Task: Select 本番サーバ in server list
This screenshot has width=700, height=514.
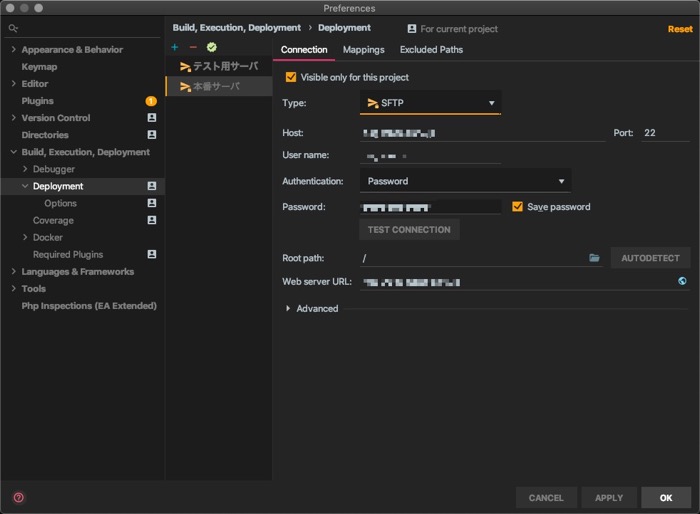Action: click(x=219, y=86)
